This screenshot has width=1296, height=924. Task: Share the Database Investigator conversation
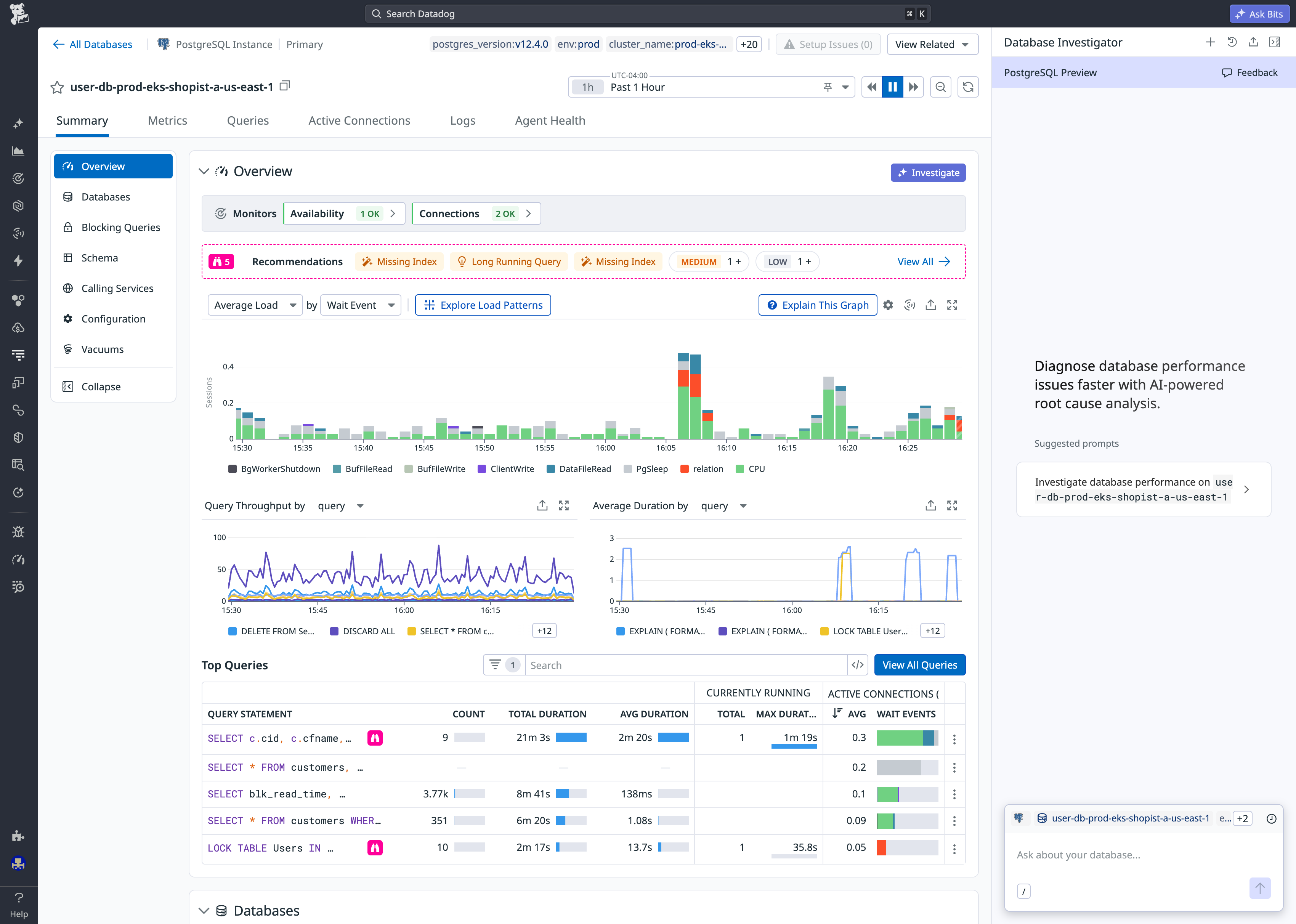[x=1253, y=42]
